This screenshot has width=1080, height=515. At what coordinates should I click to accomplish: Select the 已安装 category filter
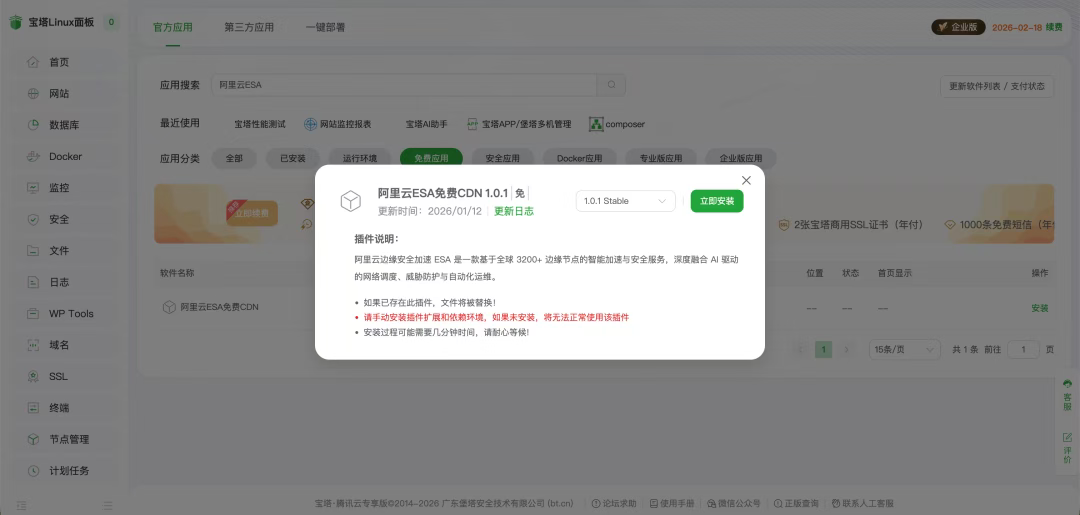pyautogui.click(x=293, y=158)
